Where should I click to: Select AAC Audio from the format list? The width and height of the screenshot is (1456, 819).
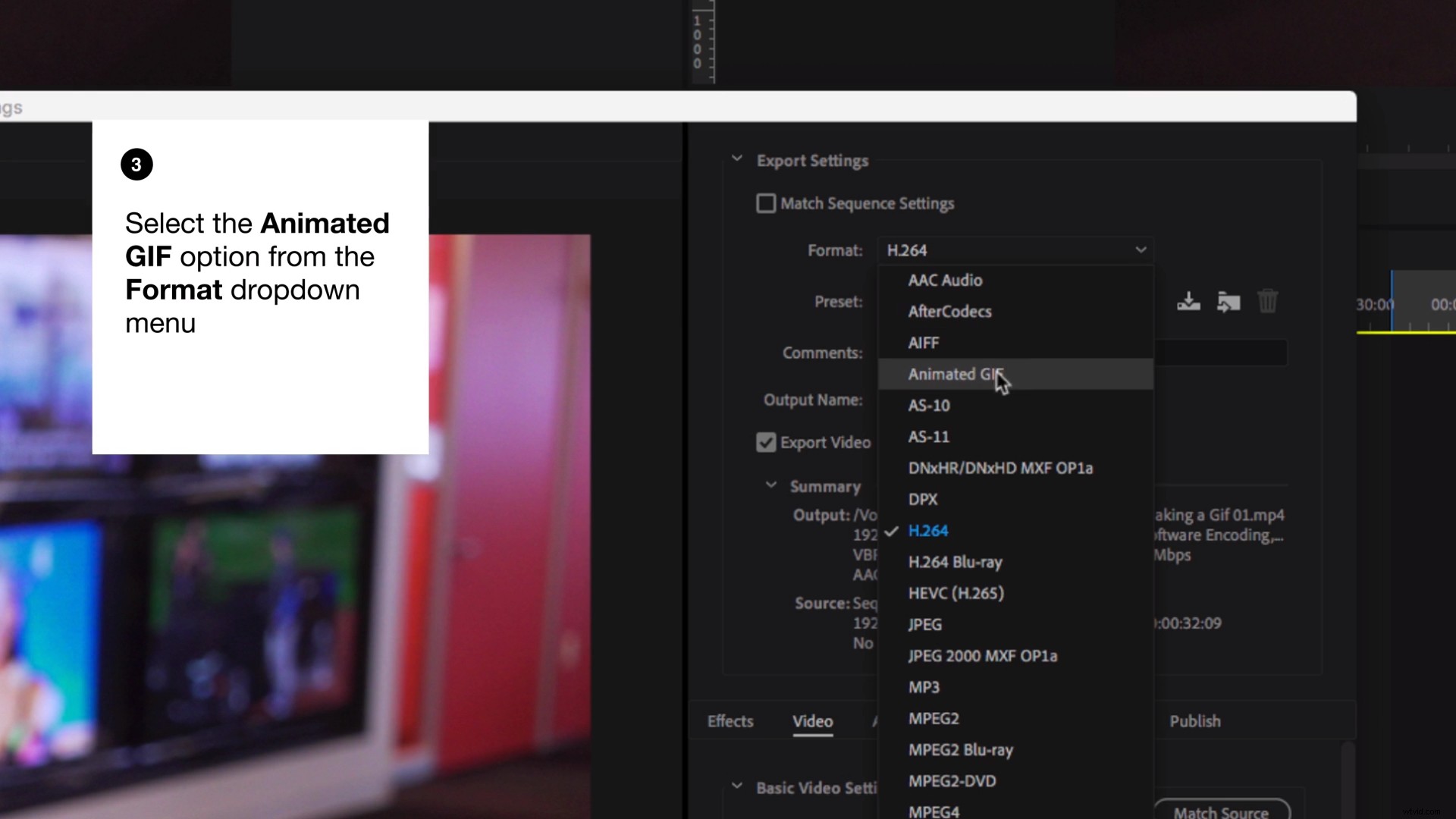(945, 280)
